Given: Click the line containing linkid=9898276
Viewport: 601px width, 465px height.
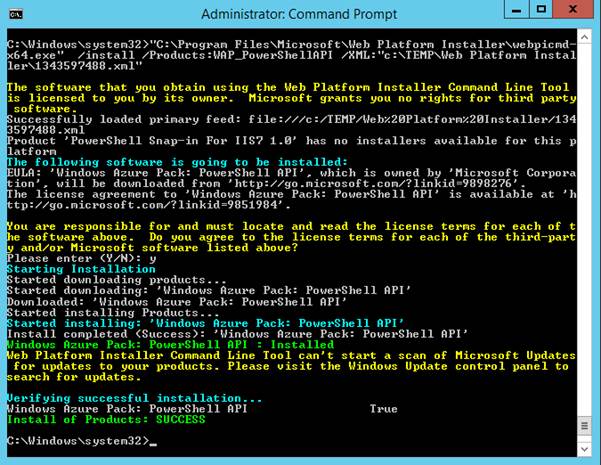Looking at the screenshot, I should click(x=266, y=183).
